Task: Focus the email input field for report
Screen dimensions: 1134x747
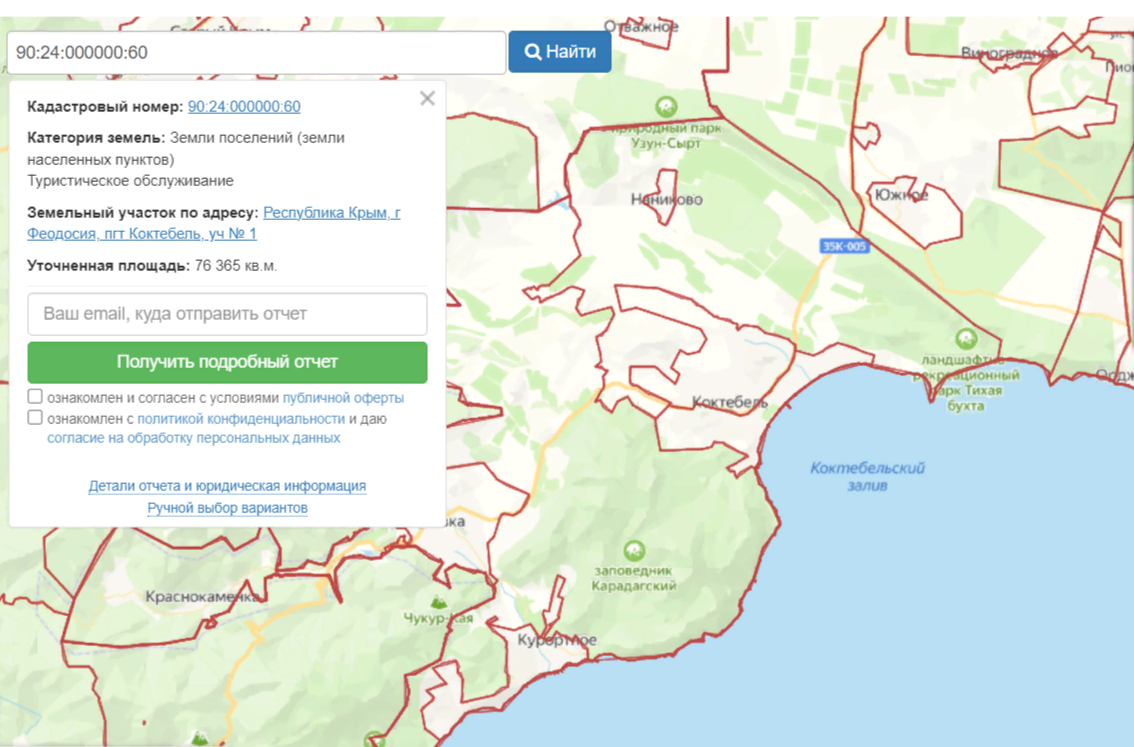Action: pyautogui.click(x=227, y=314)
